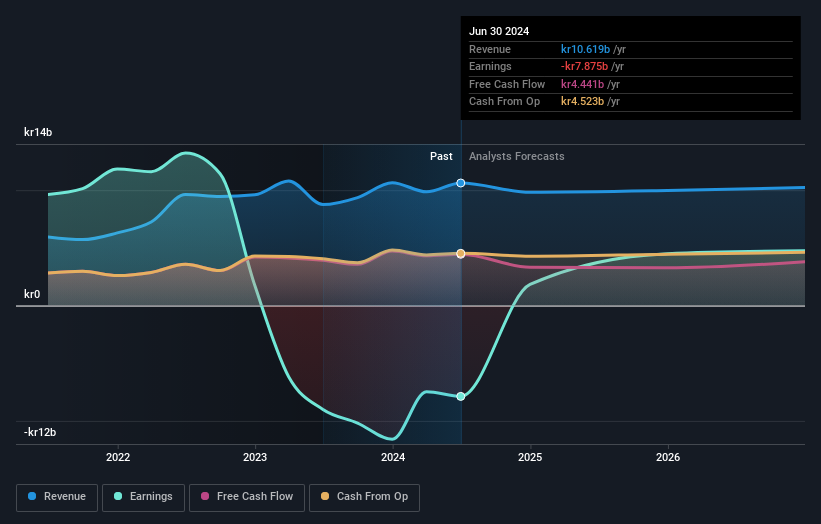Click the teal Earnings marker on the chart

pyautogui.click(x=461, y=396)
